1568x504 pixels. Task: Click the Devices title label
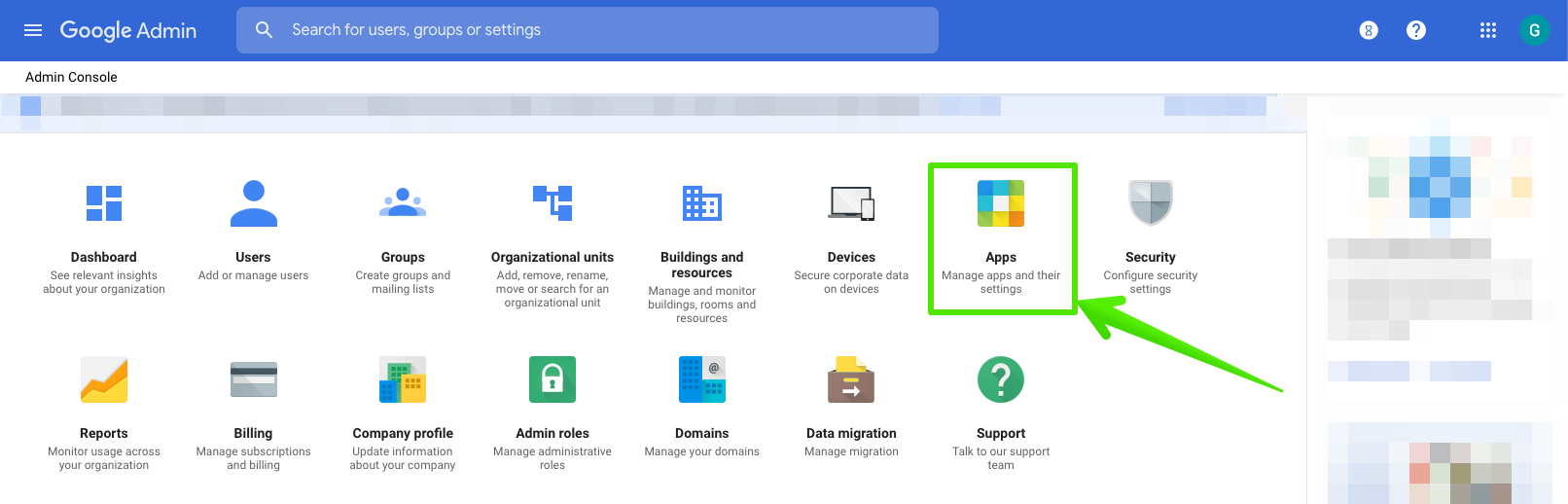click(x=851, y=257)
